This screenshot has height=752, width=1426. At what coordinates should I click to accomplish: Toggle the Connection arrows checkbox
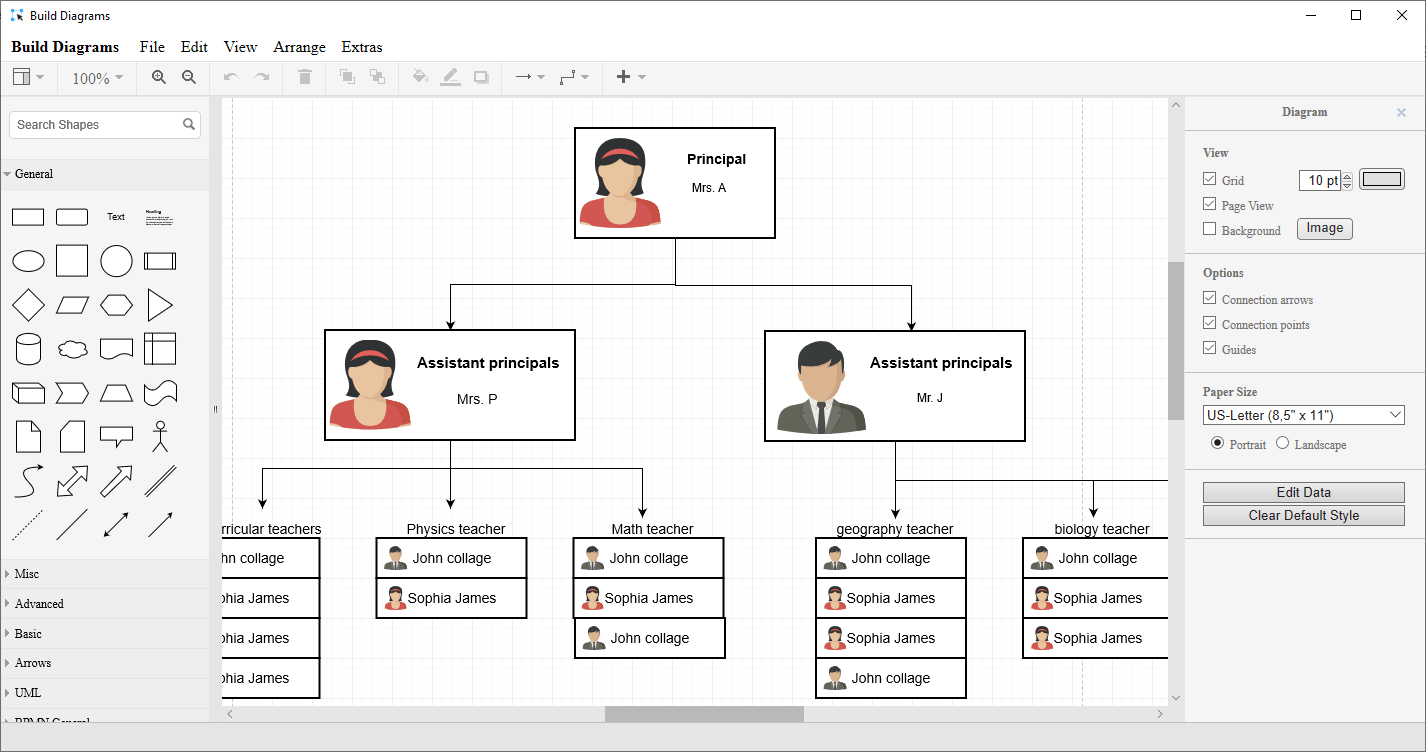click(1210, 298)
